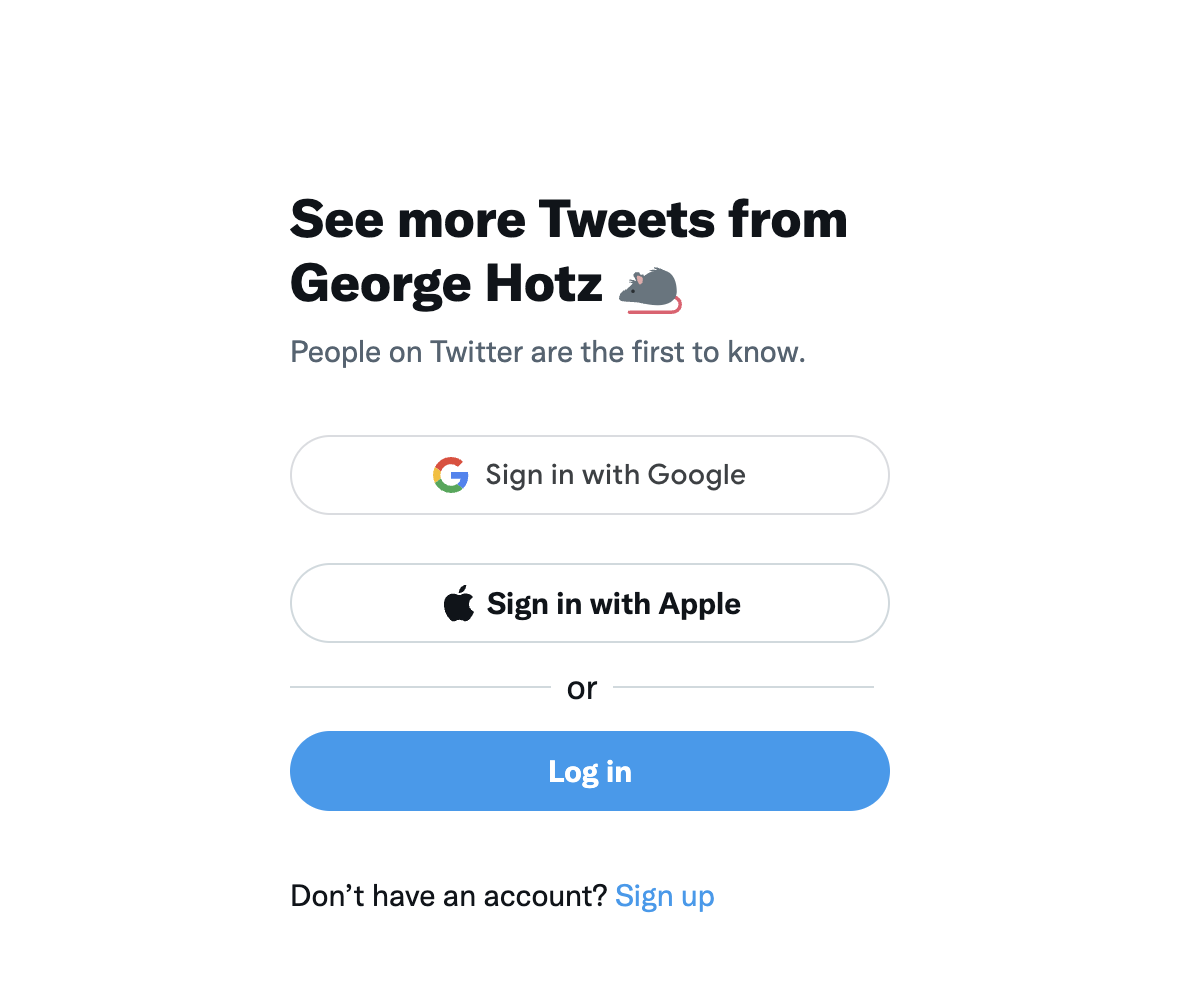The height and width of the screenshot is (996, 1184).
Task: Click the Google logo icon
Action: coord(451,475)
